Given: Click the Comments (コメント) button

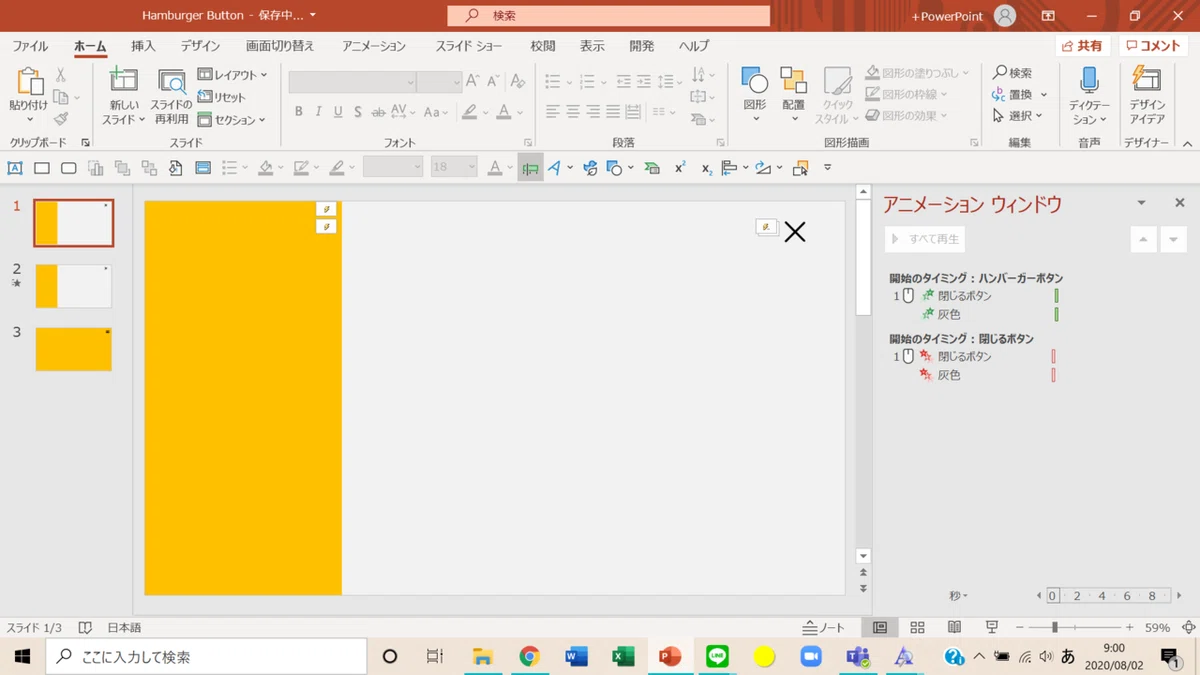Looking at the screenshot, I should (1152, 46).
